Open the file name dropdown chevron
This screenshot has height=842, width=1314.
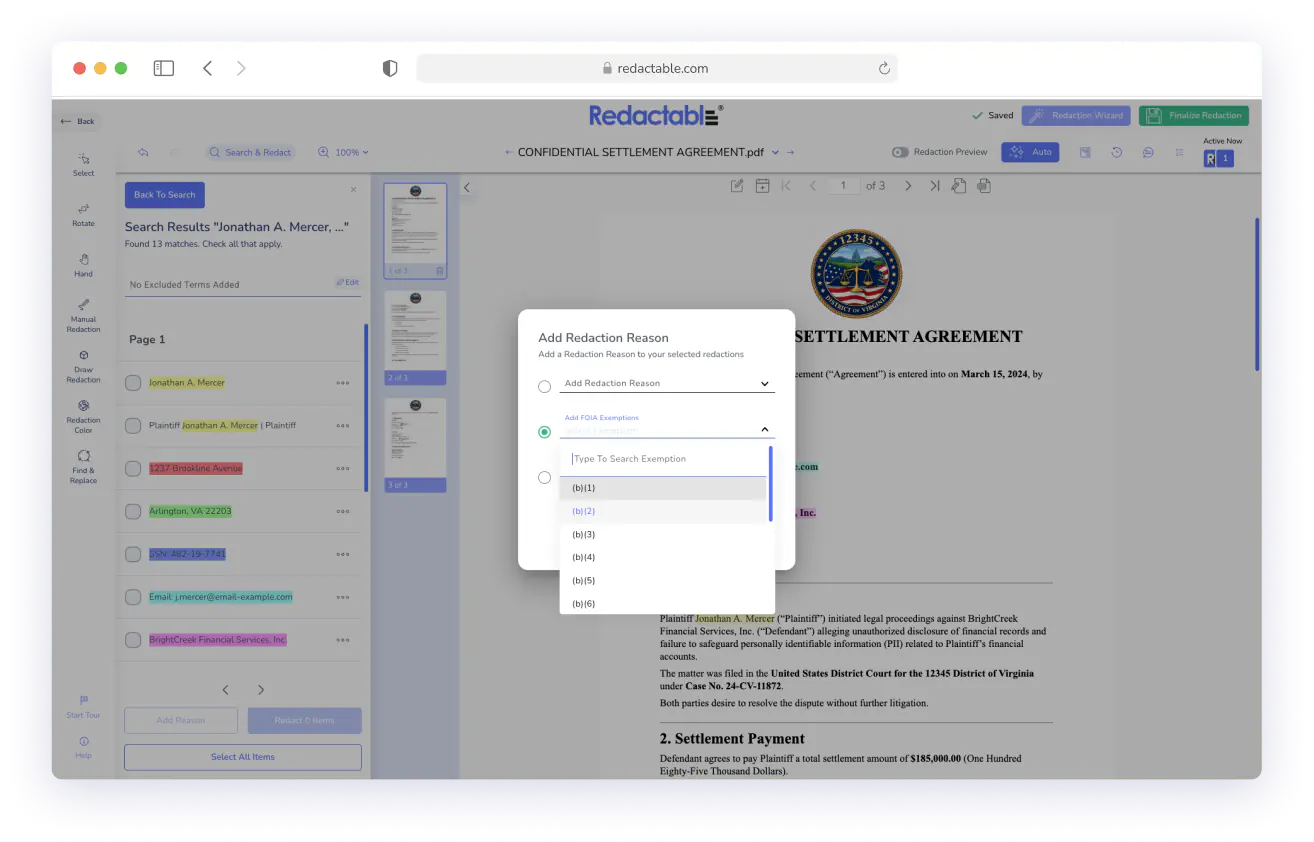tap(775, 152)
